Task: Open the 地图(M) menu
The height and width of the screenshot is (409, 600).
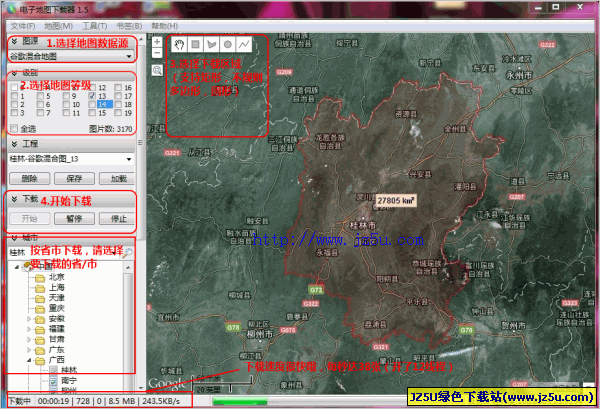Action: [x=59, y=26]
